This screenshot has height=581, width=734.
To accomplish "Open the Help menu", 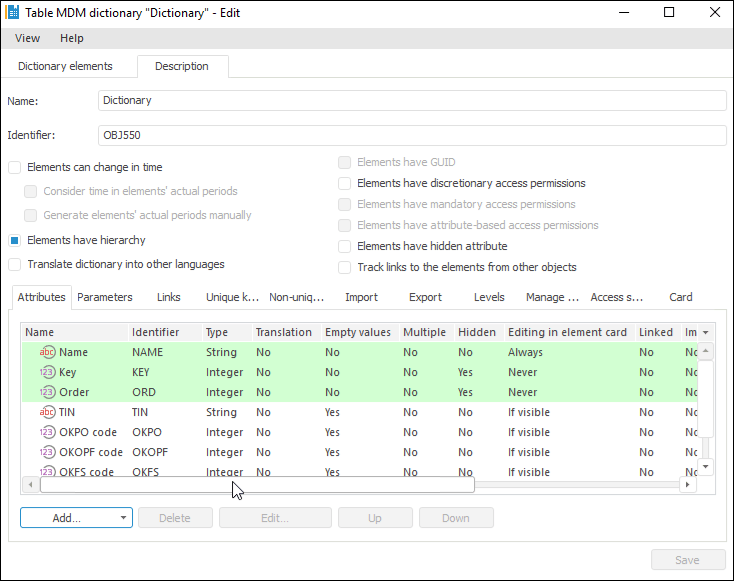I will (72, 38).
